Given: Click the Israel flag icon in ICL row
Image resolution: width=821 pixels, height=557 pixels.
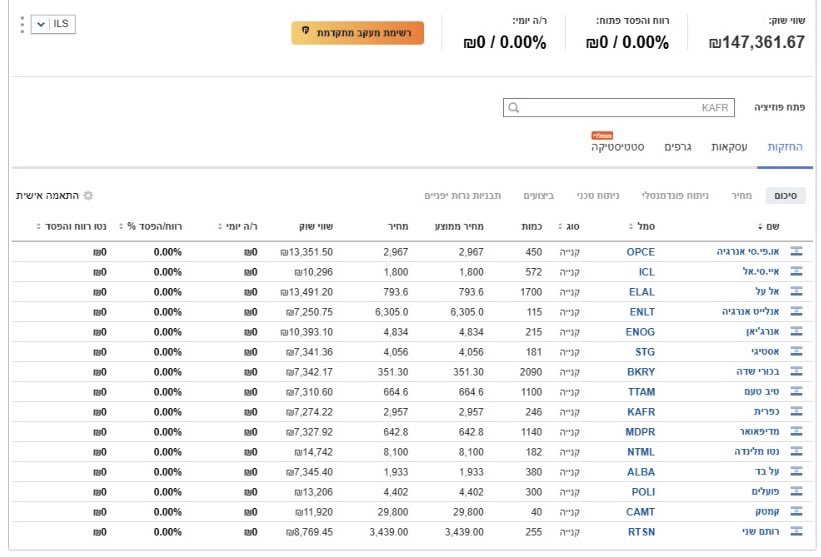Looking at the screenshot, I should tap(796, 272).
